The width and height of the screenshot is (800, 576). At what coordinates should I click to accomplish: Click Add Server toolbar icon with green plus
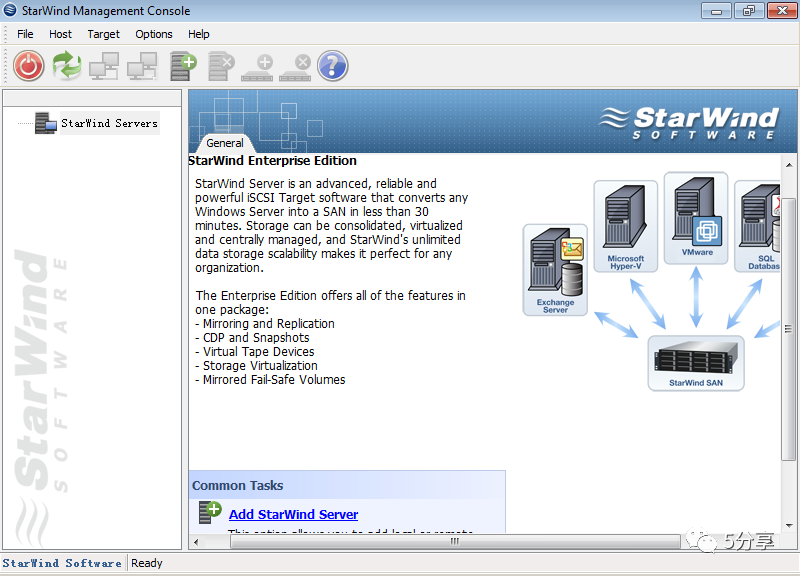(184, 66)
